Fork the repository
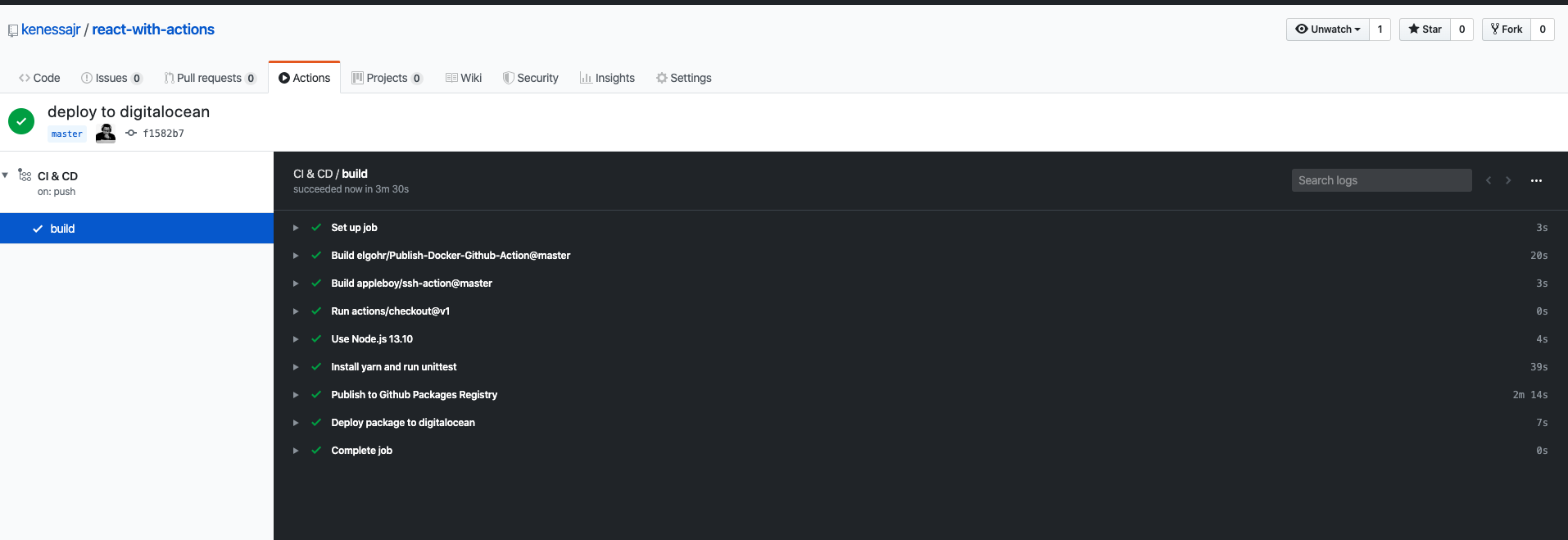The image size is (1568, 540). click(1506, 29)
